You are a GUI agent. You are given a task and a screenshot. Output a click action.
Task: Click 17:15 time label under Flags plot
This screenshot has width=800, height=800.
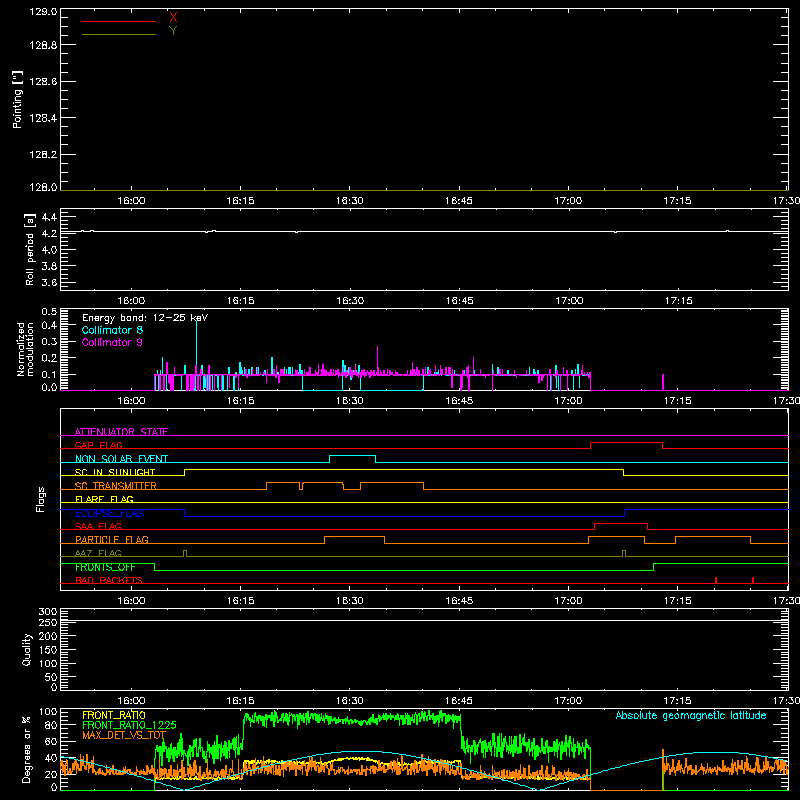pyautogui.click(x=677, y=601)
